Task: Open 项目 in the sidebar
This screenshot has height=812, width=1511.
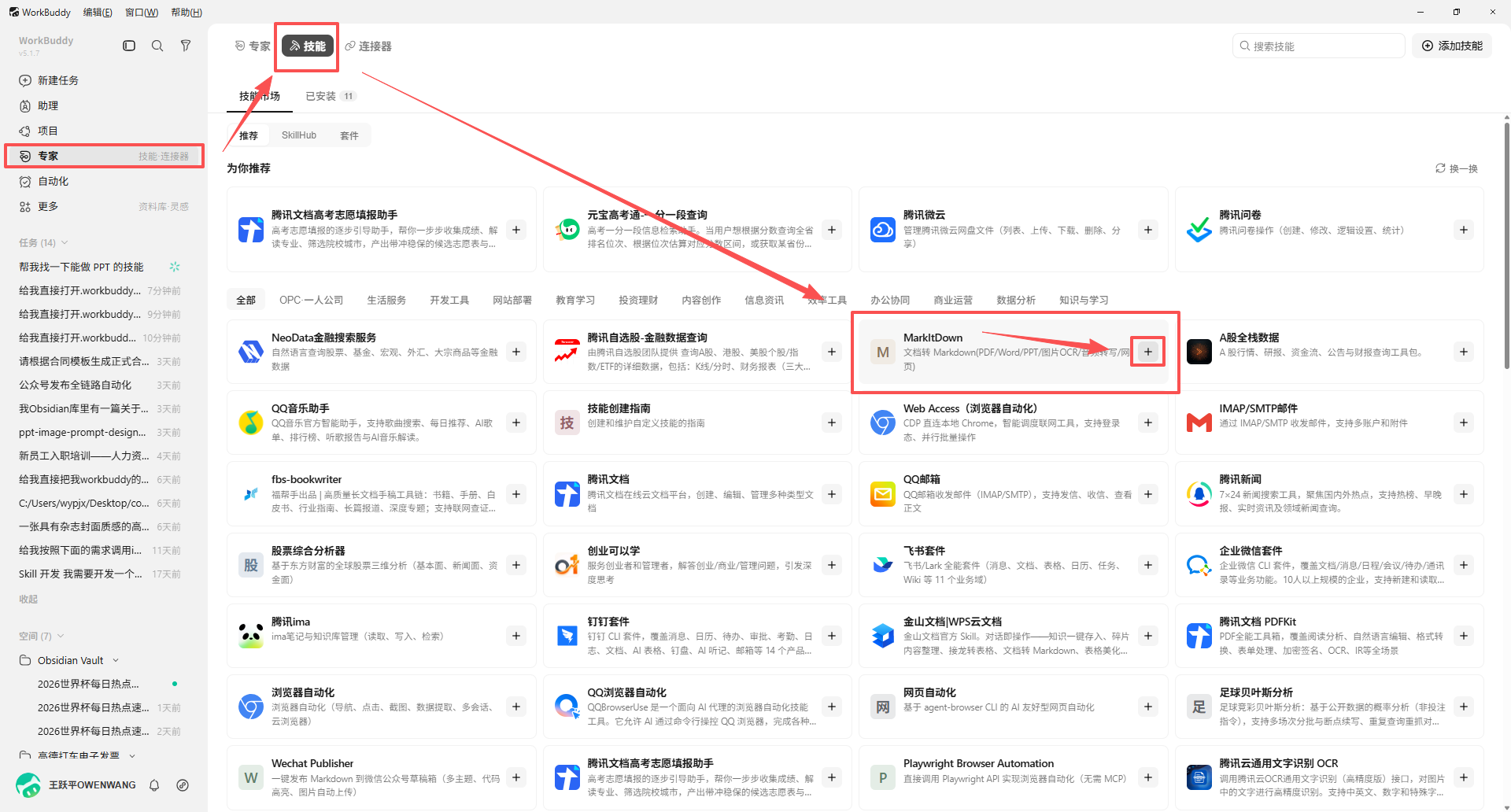Action: [104, 131]
